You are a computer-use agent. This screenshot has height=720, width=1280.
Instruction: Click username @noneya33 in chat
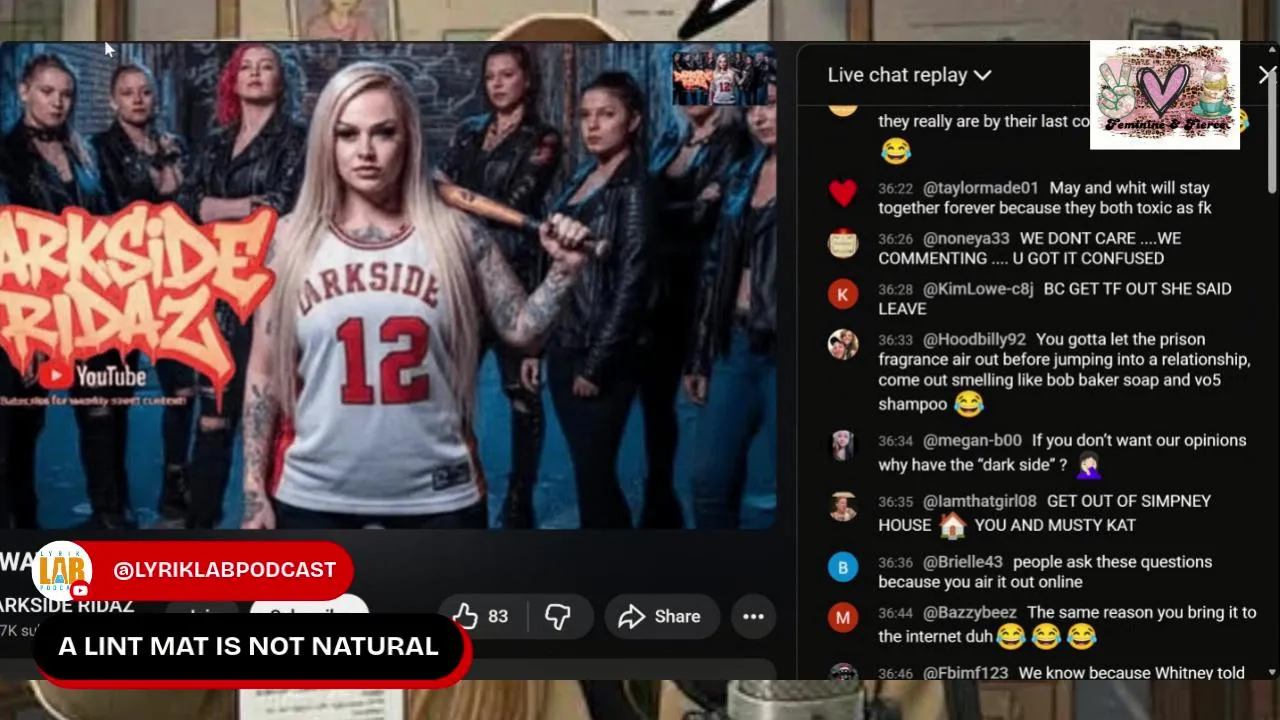(966, 238)
